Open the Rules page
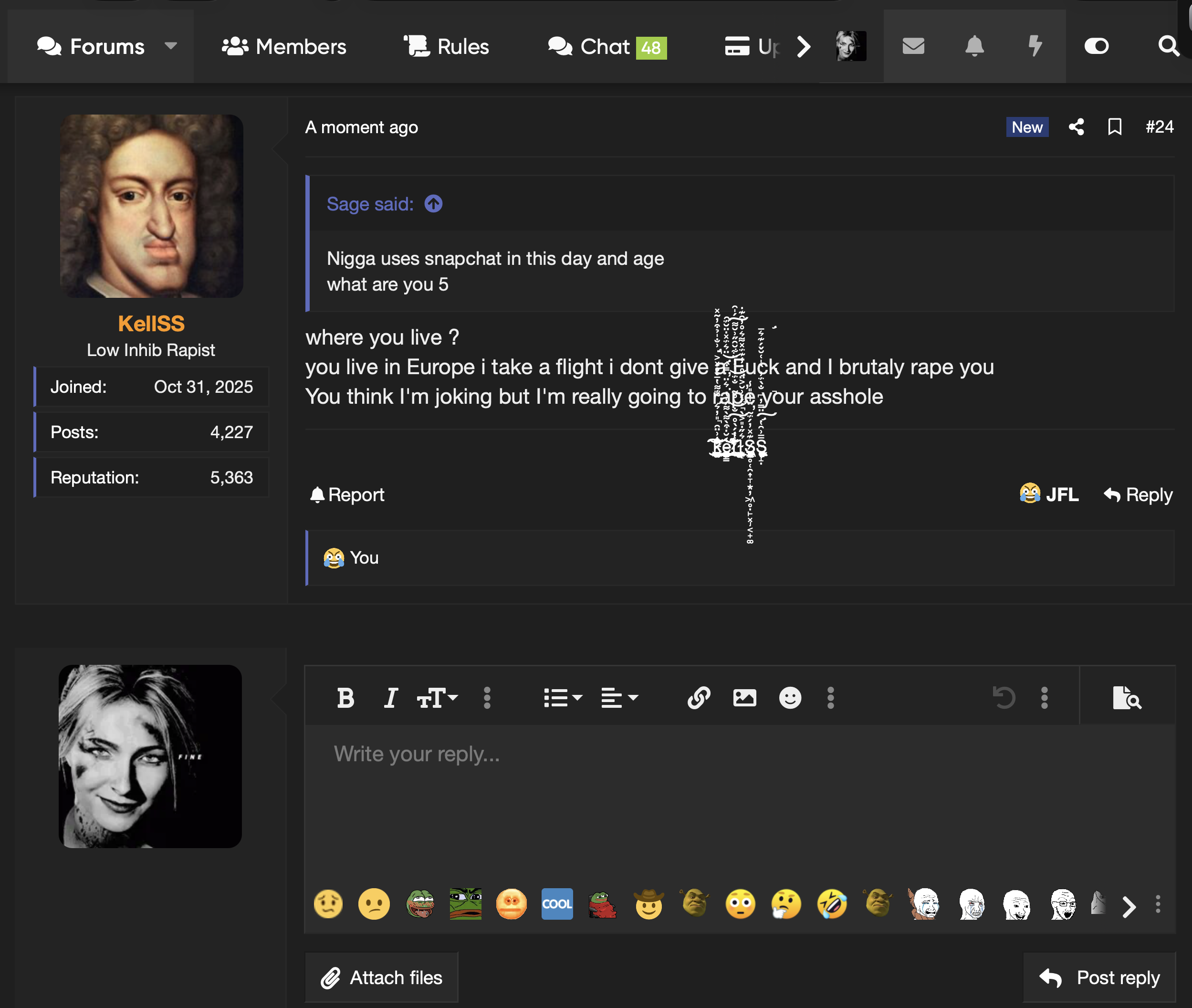 (446, 46)
